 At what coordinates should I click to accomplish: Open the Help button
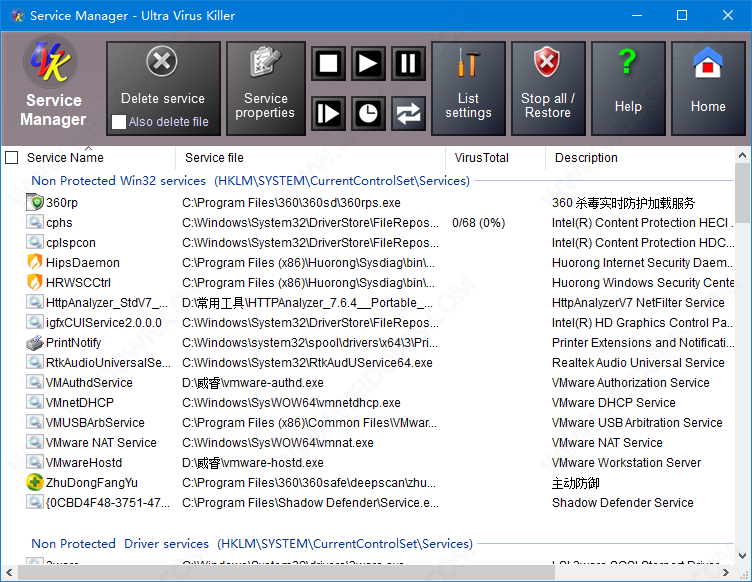pos(628,88)
